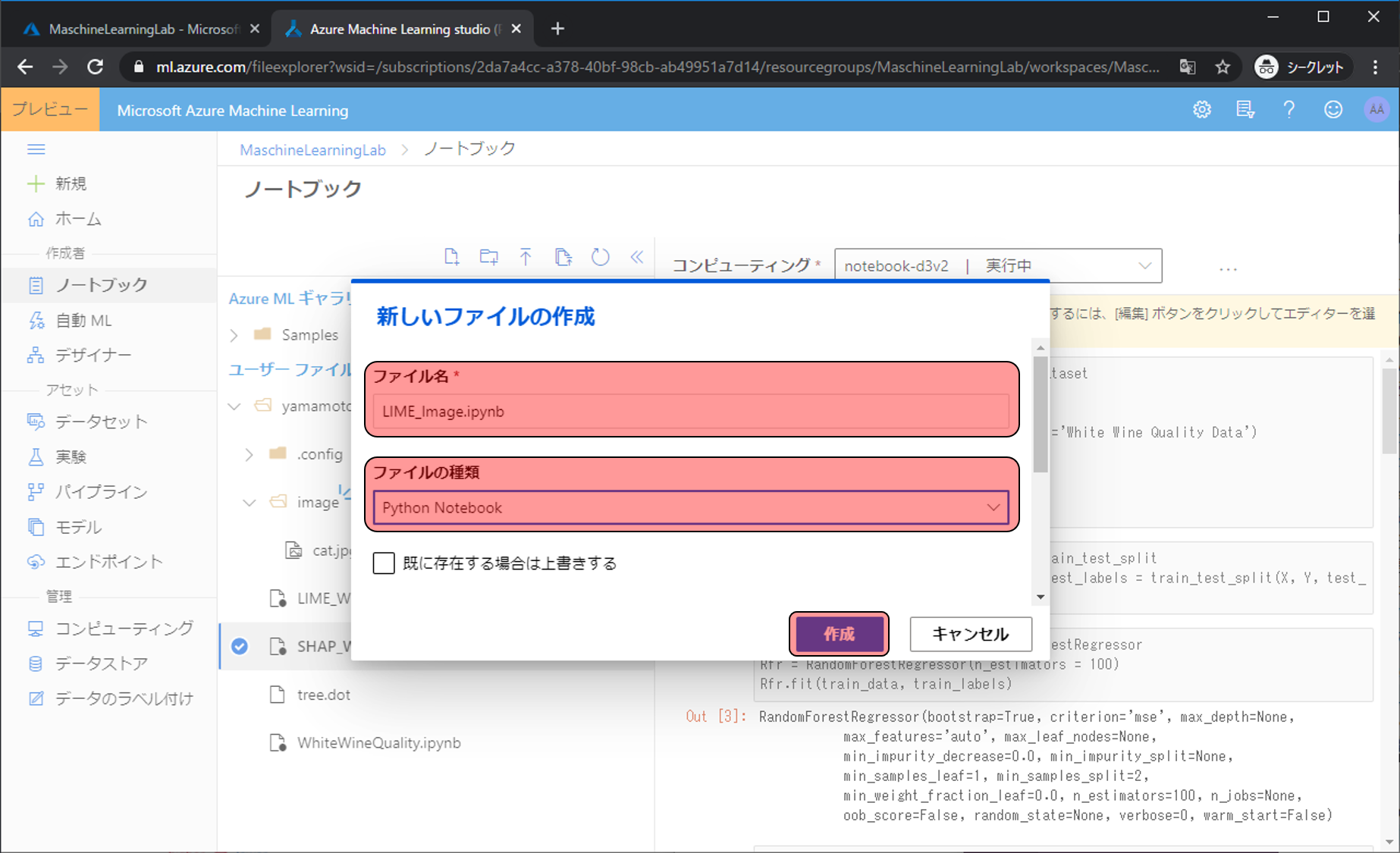Click the キャンセル cancel button
This screenshot has height=853, width=1400.
pyautogui.click(x=970, y=634)
